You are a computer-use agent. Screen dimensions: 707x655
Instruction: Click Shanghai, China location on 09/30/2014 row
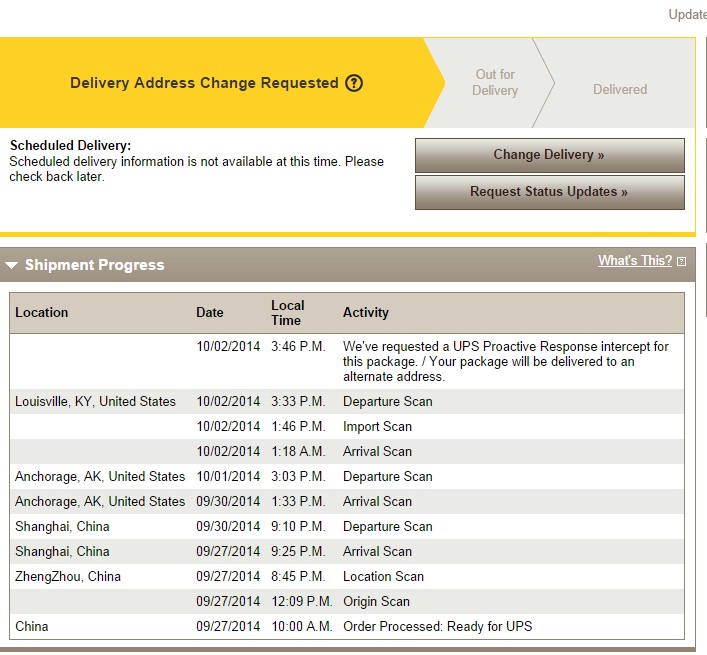tap(62, 527)
